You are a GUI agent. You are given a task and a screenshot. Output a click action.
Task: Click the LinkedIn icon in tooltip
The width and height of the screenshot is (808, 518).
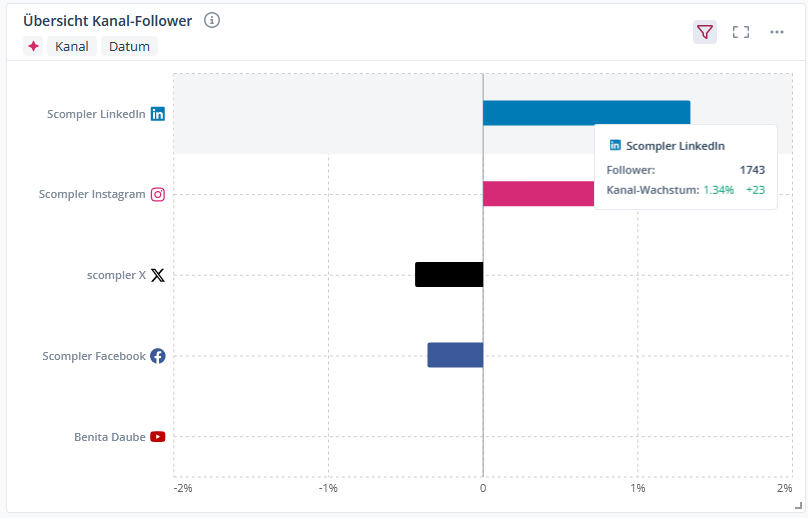click(x=615, y=146)
